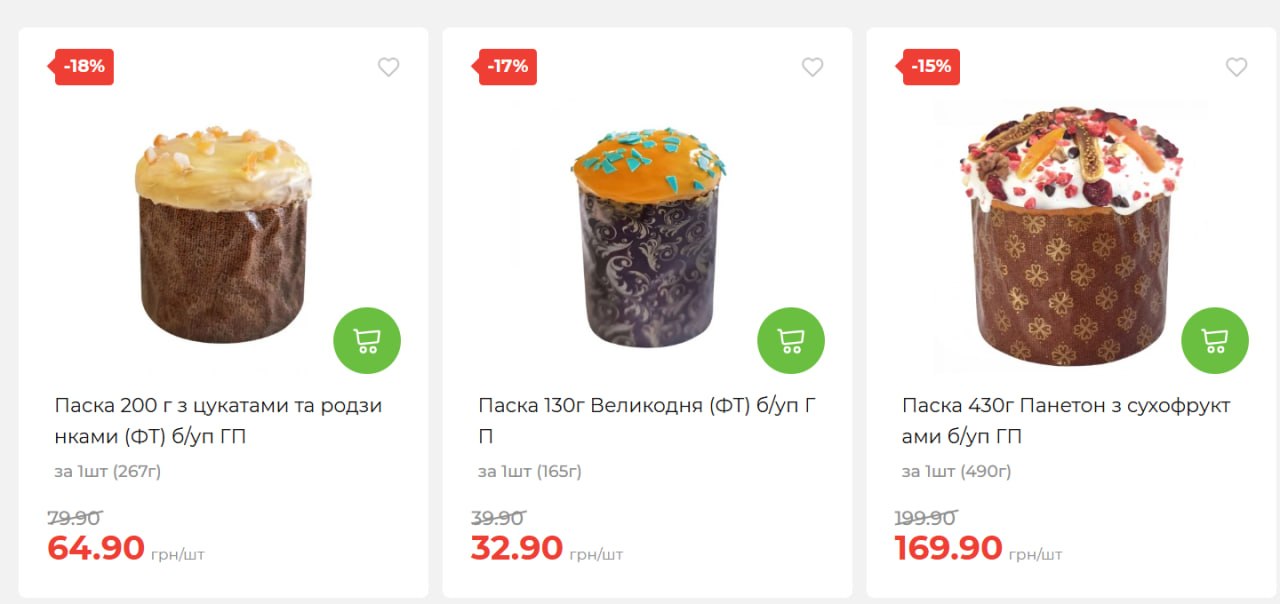This screenshot has height=604, width=1280.
Task: Open Паска 430г Панетон product link
Action: tap(1066, 421)
